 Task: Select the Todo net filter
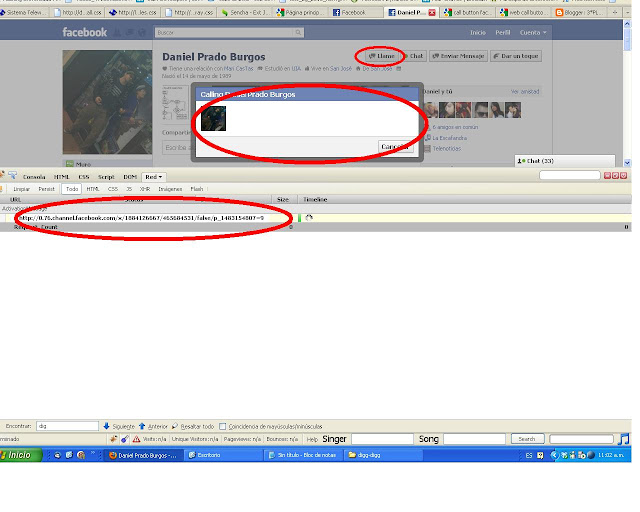(x=72, y=189)
